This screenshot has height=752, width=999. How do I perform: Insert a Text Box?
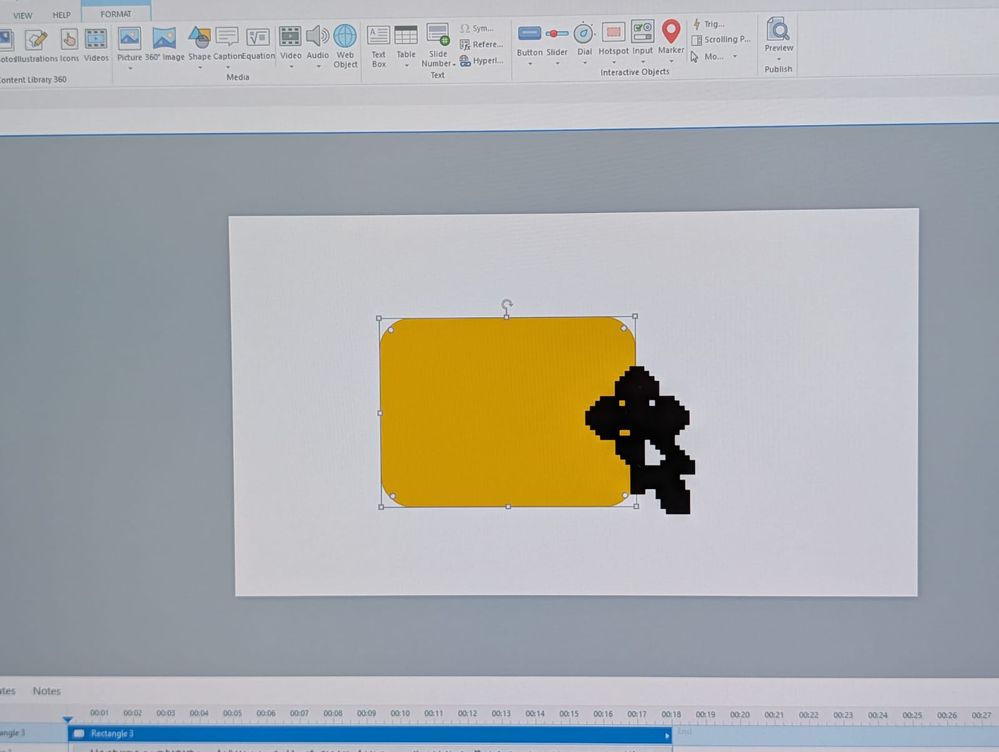pos(378,46)
